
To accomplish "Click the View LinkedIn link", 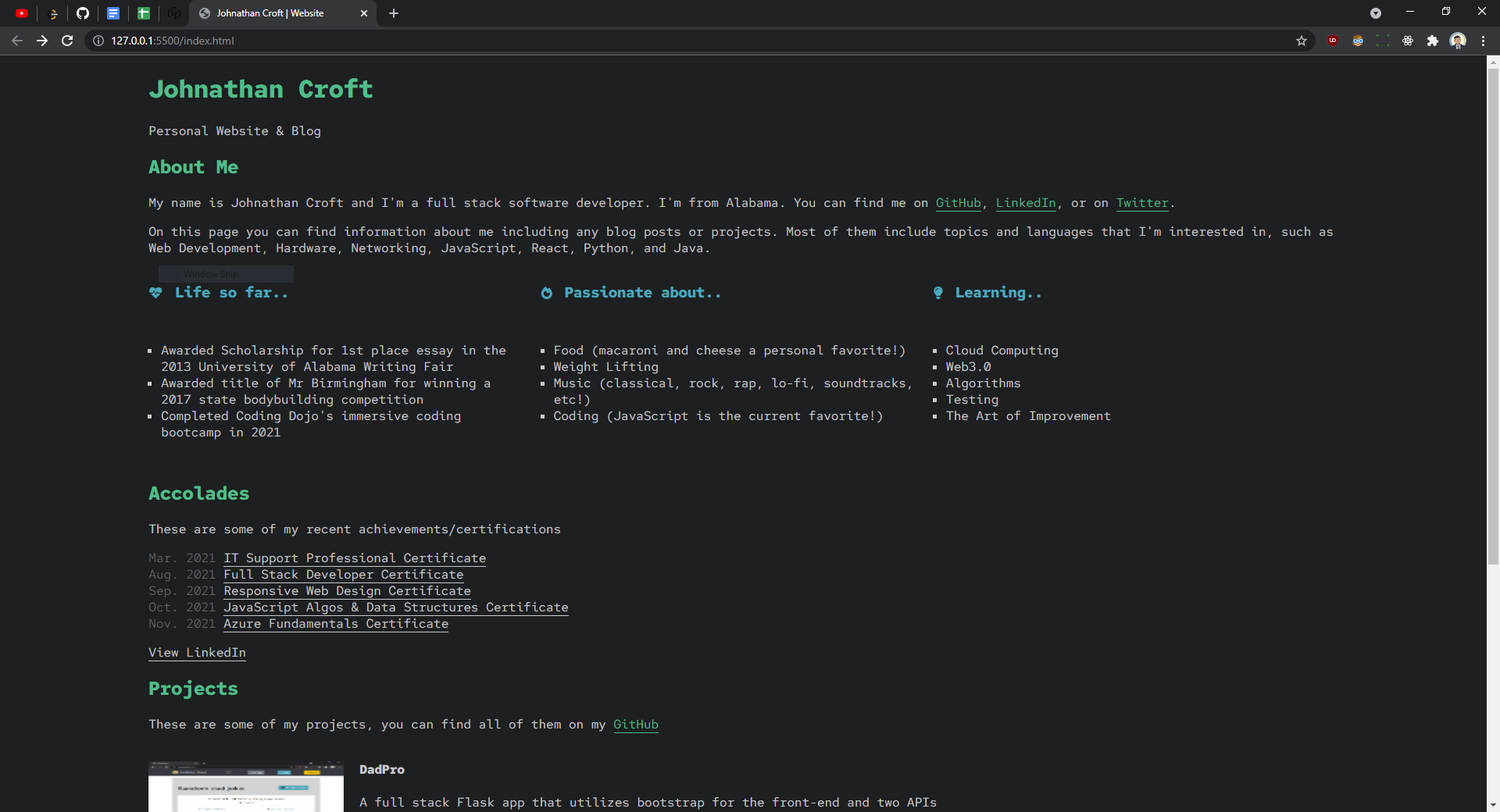I will click(x=197, y=653).
